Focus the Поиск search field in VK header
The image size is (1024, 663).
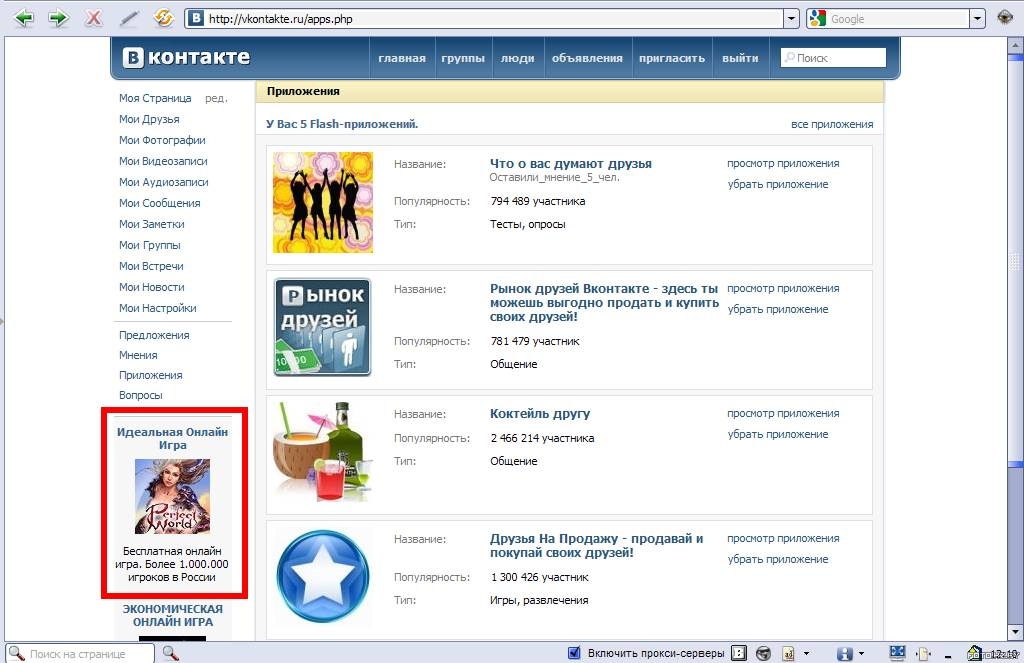833,57
